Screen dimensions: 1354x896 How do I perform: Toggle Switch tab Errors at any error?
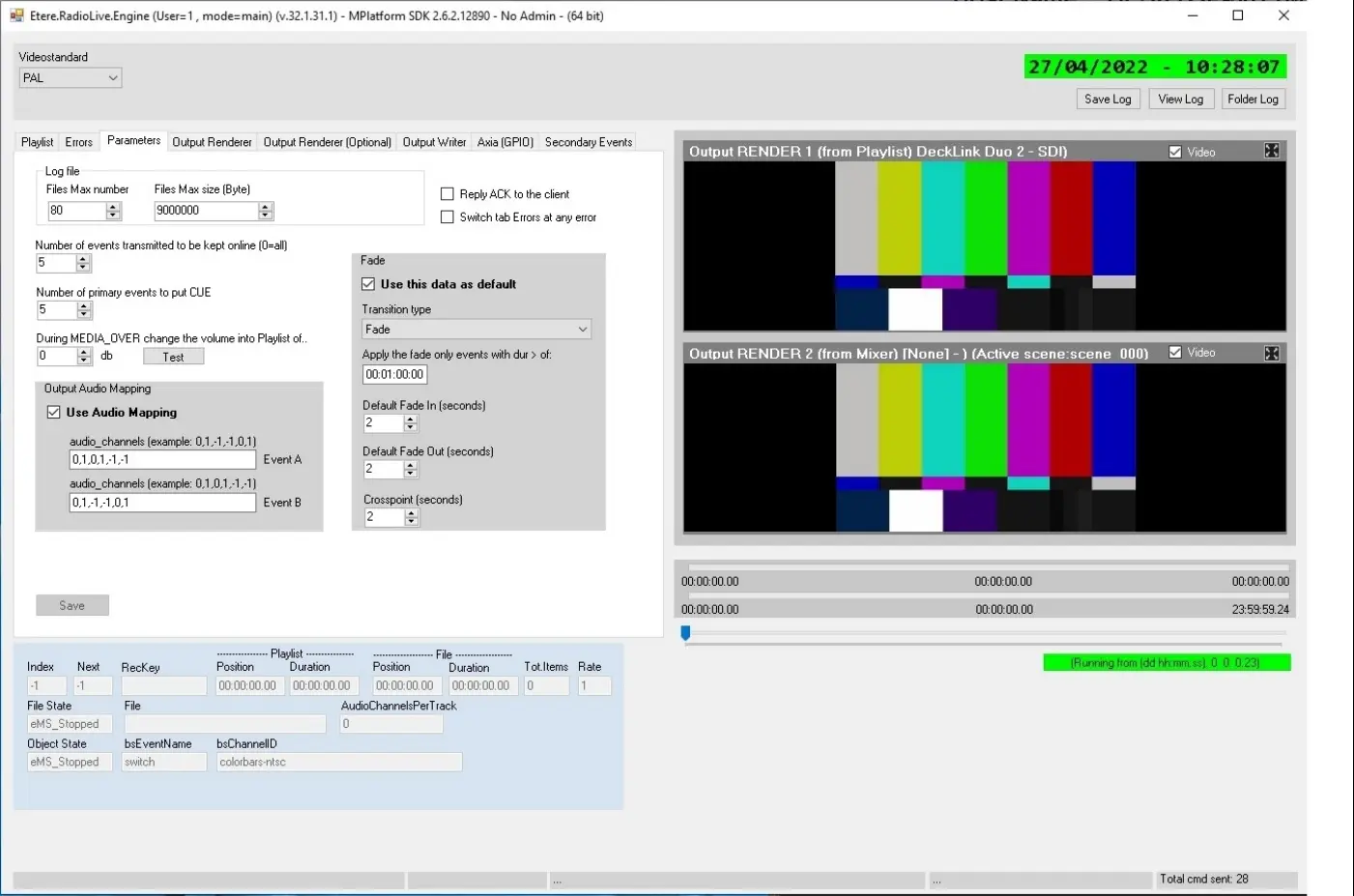(447, 217)
